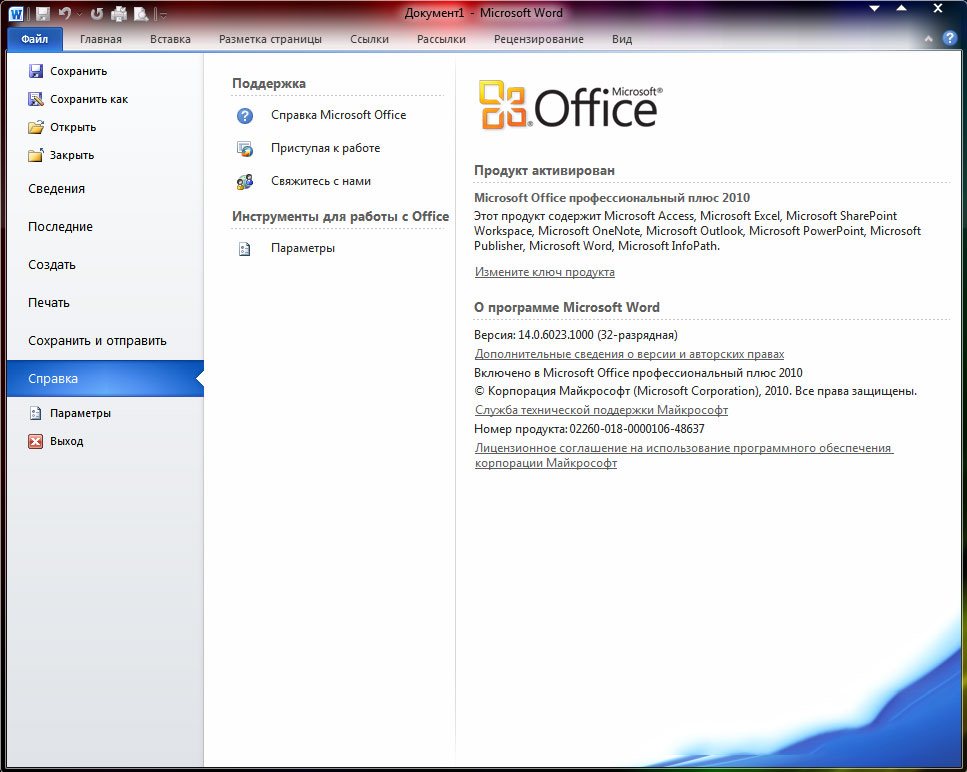Viewport: 967px width, 772px height.
Task: Click the blue help question mark icon
Action: point(949,39)
